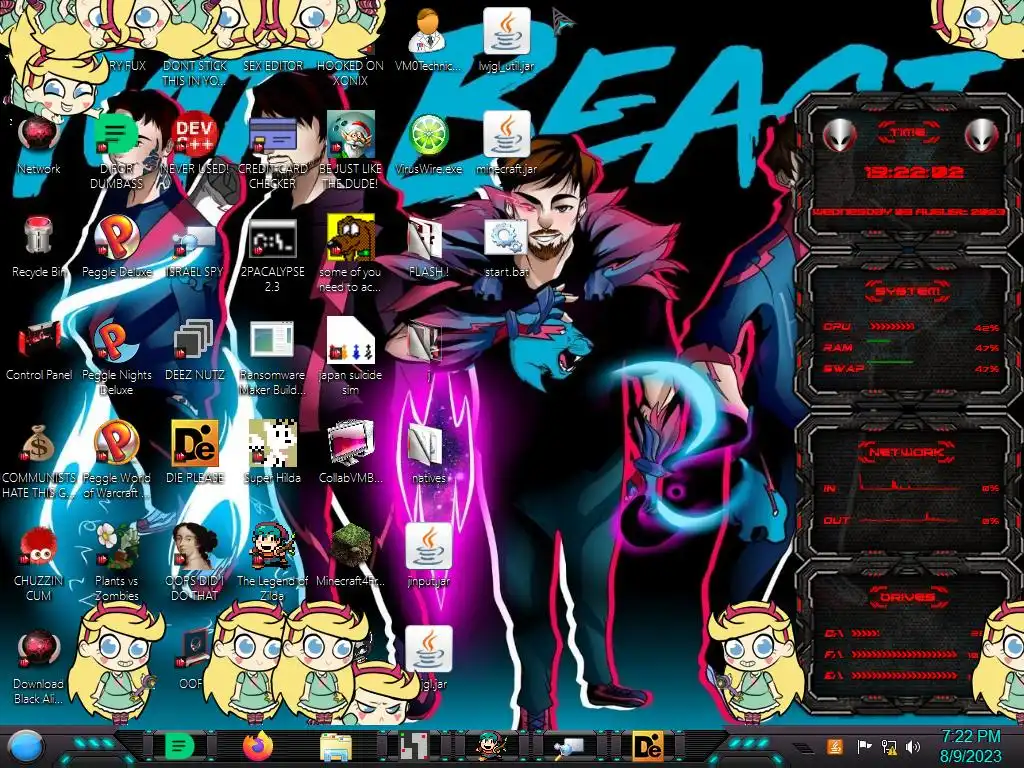Click the right alien head on the widget
Image resolution: width=1024 pixels, height=768 pixels.
pyautogui.click(x=982, y=136)
